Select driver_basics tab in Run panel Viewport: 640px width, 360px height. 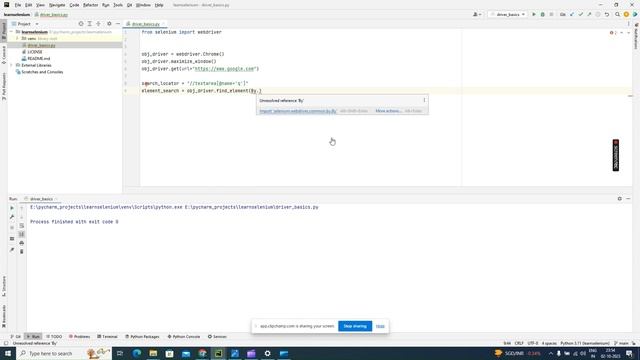41,199
